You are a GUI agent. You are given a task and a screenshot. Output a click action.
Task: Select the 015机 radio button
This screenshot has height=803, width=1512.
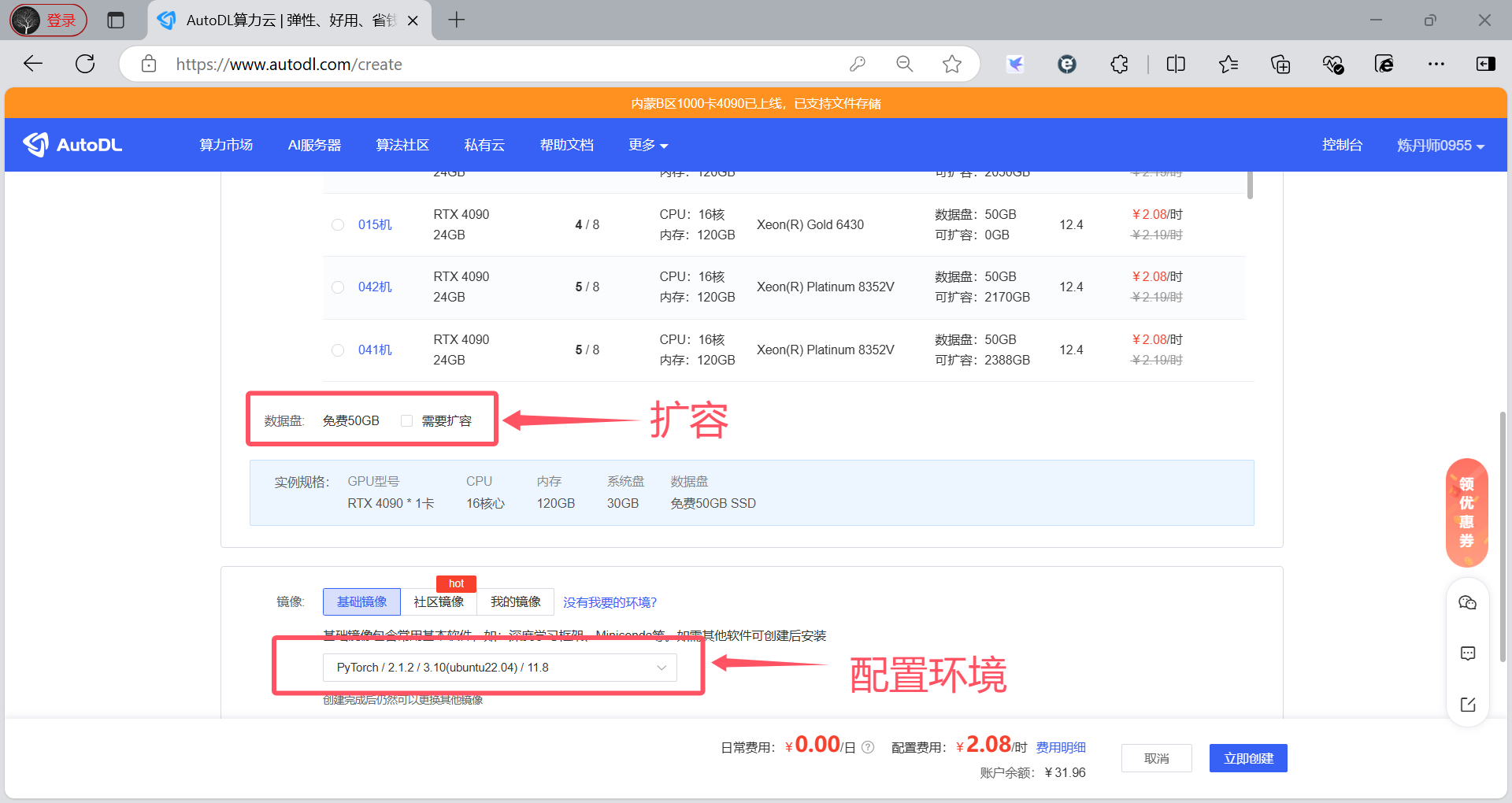coord(338,224)
